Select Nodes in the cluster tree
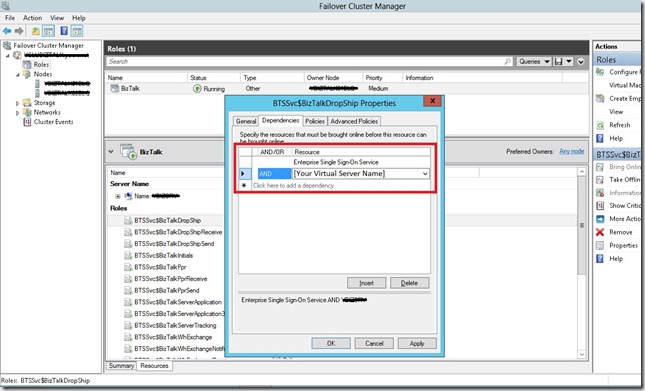This screenshot has width=645, height=391. (x=43, y=74)
